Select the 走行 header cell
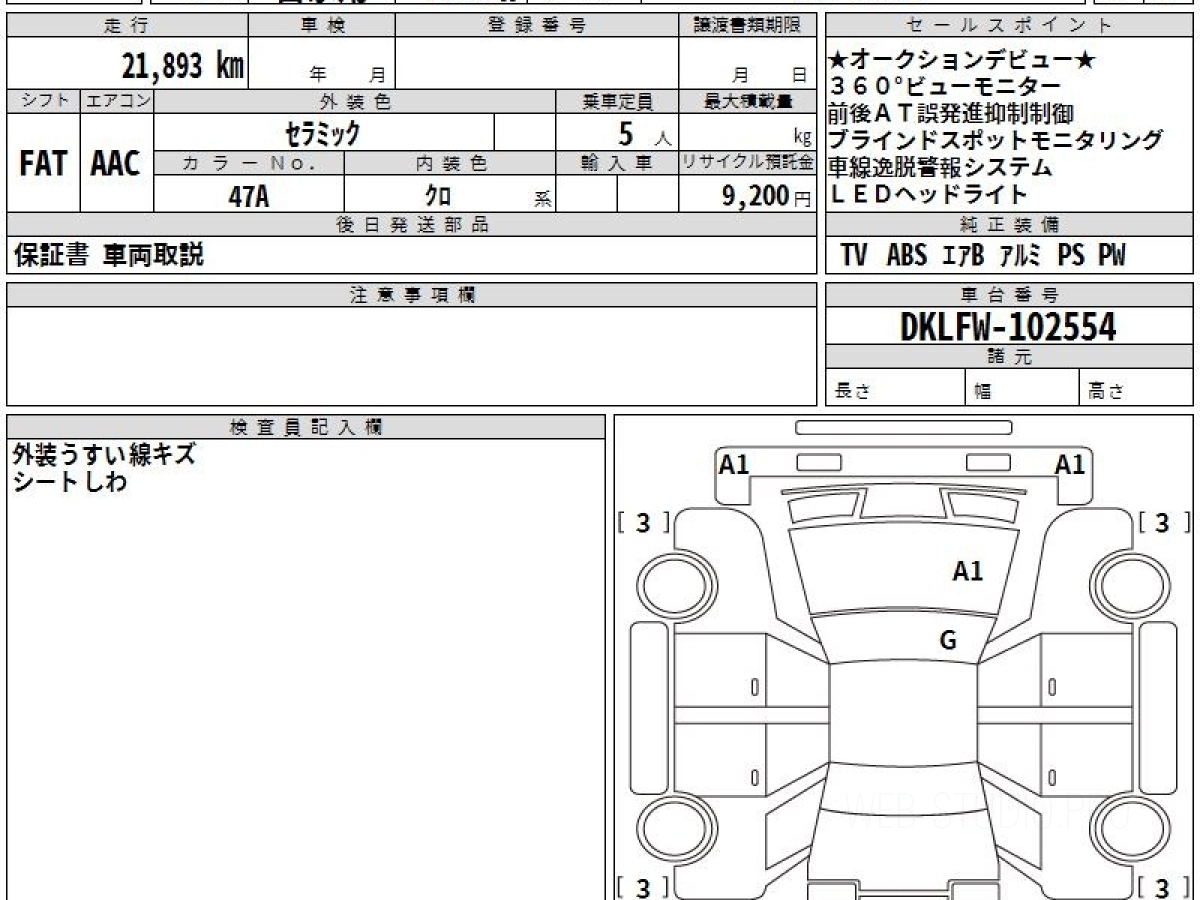 point(127,26)
